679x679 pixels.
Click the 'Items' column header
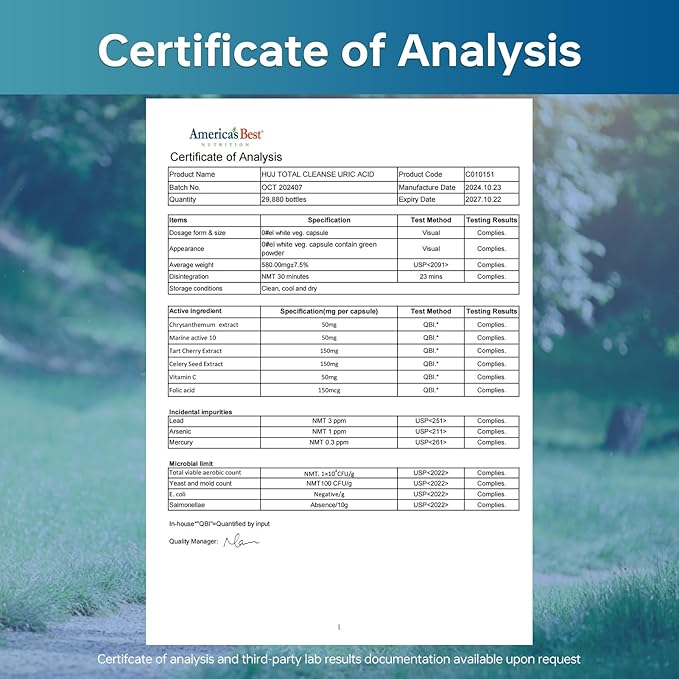(178, 220)
